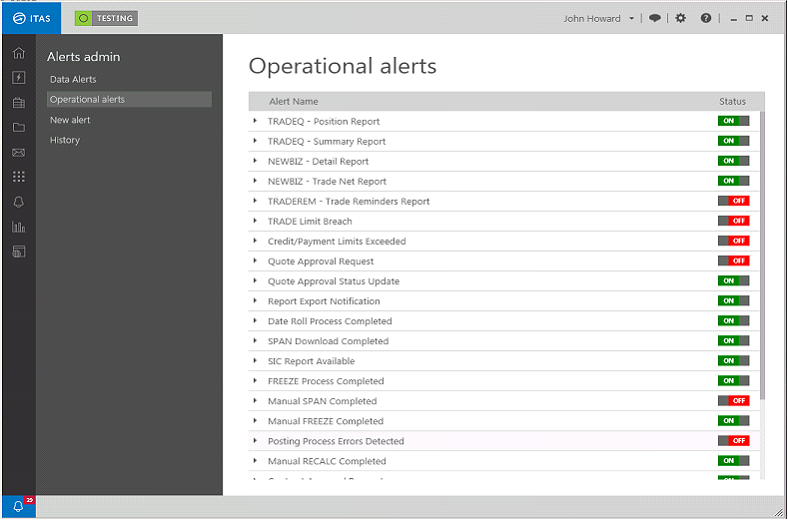Open the apps grid sidebar icon

(x=19, y=177)
